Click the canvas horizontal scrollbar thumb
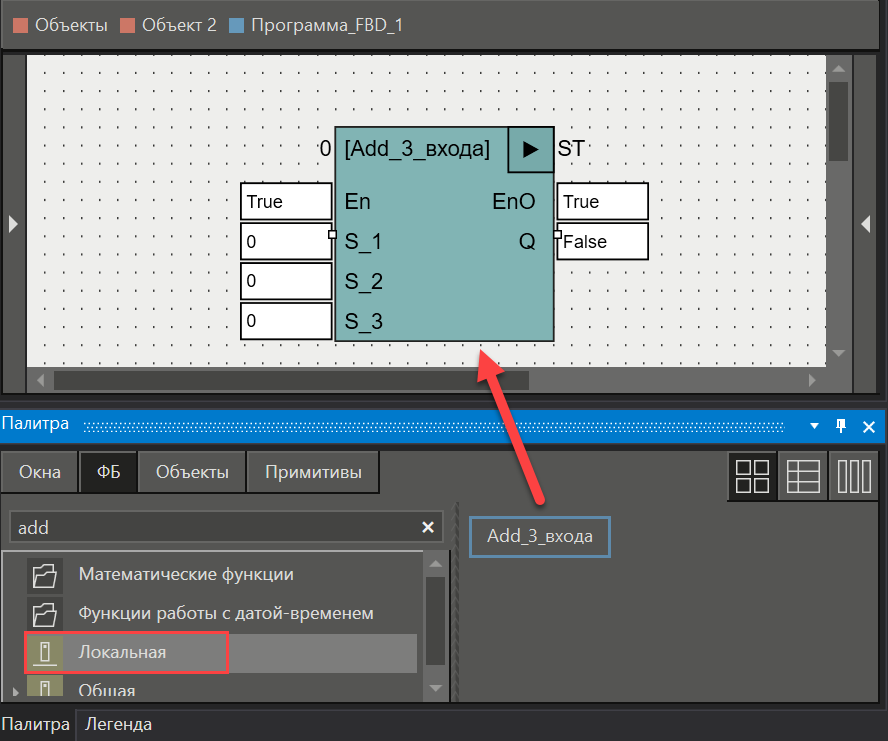 tap(290, 380)
